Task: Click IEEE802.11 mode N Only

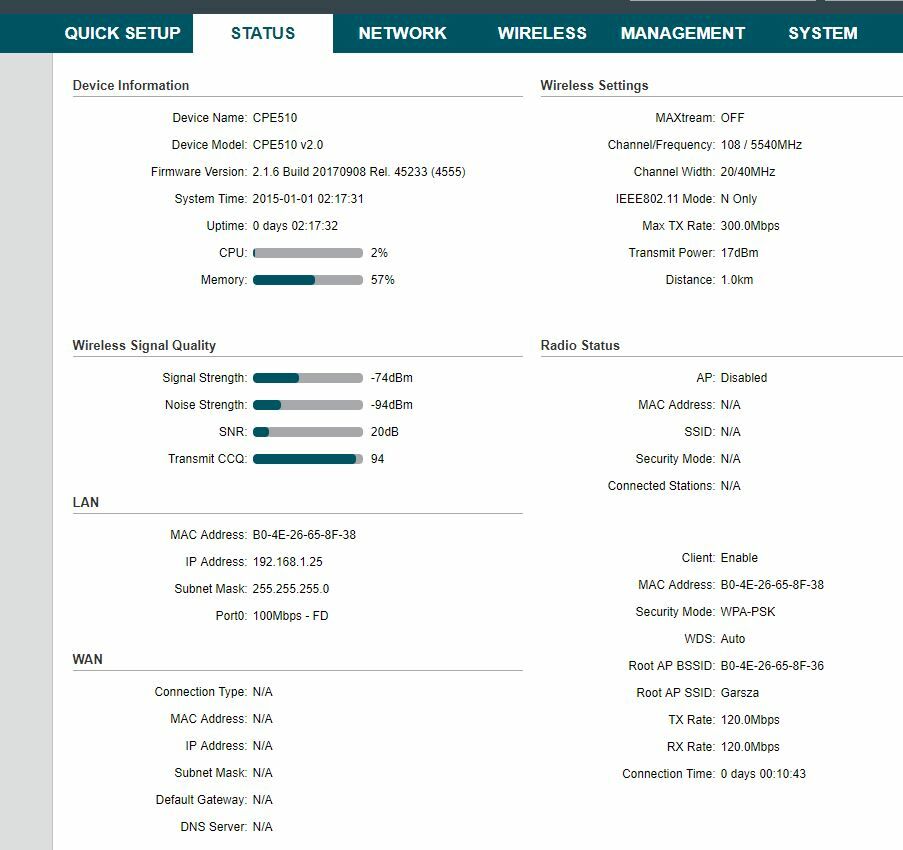Action: (x=738, y=199)
